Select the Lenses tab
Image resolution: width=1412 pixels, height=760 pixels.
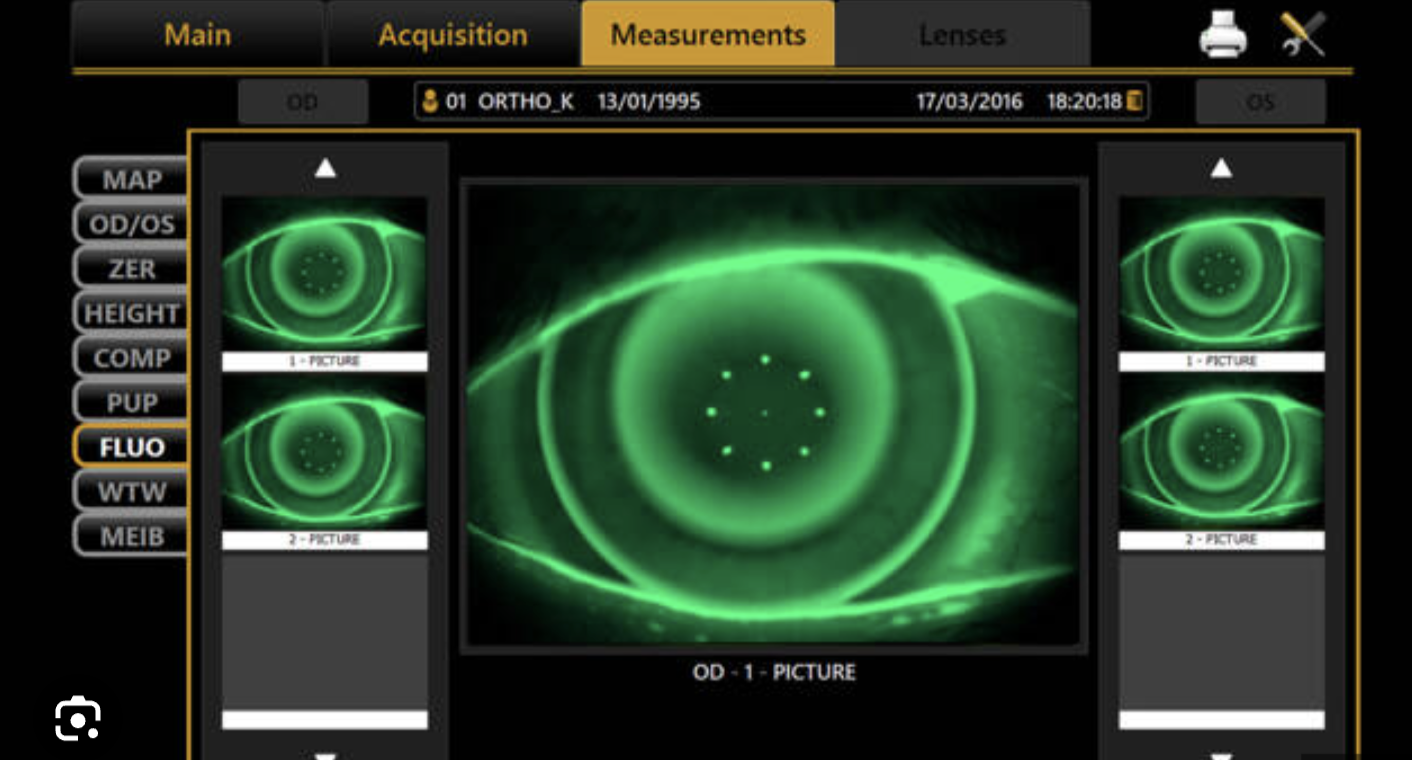coord(961,35)
